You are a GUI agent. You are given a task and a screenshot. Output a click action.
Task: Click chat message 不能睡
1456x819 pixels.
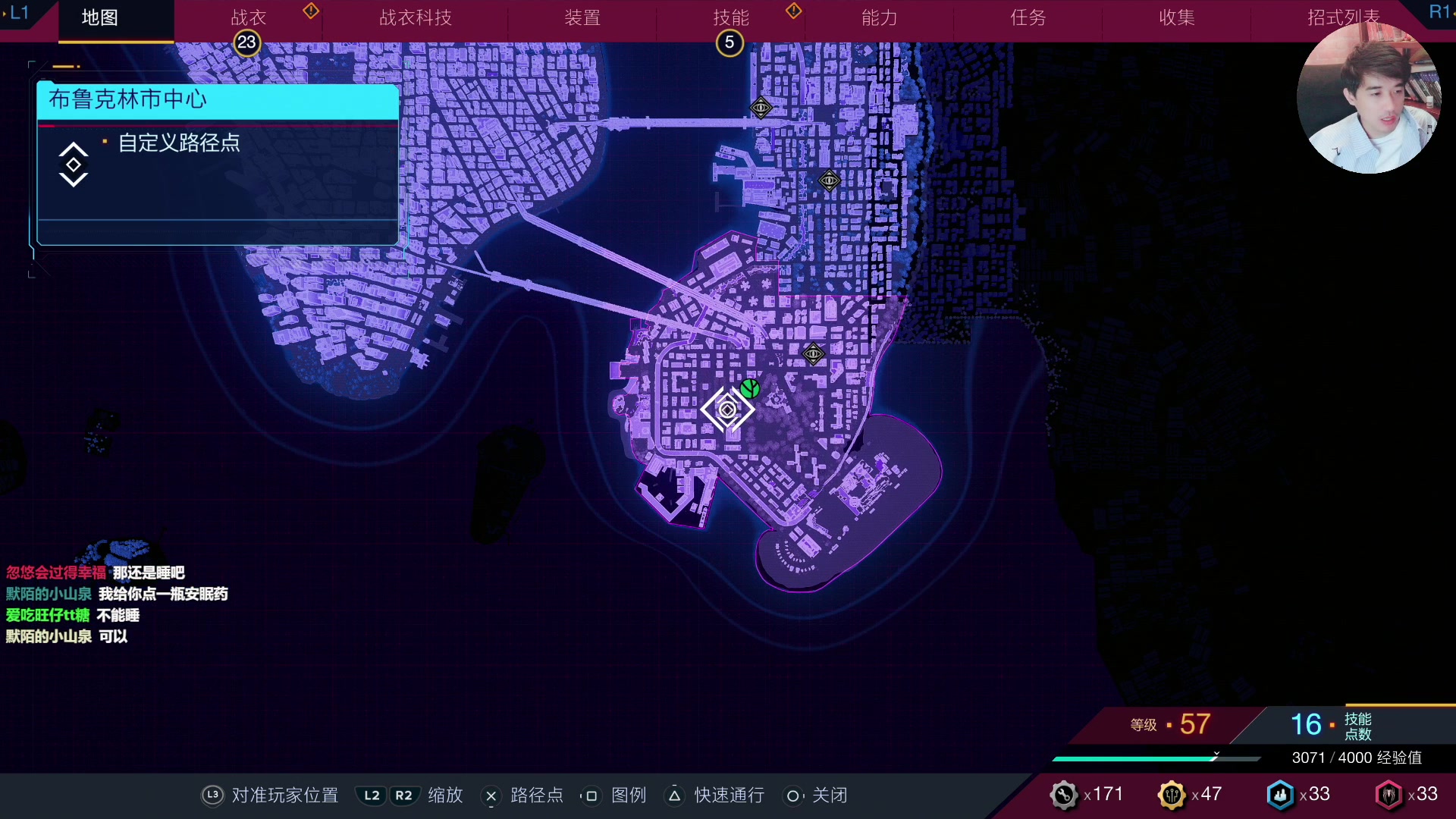[118, 615]
